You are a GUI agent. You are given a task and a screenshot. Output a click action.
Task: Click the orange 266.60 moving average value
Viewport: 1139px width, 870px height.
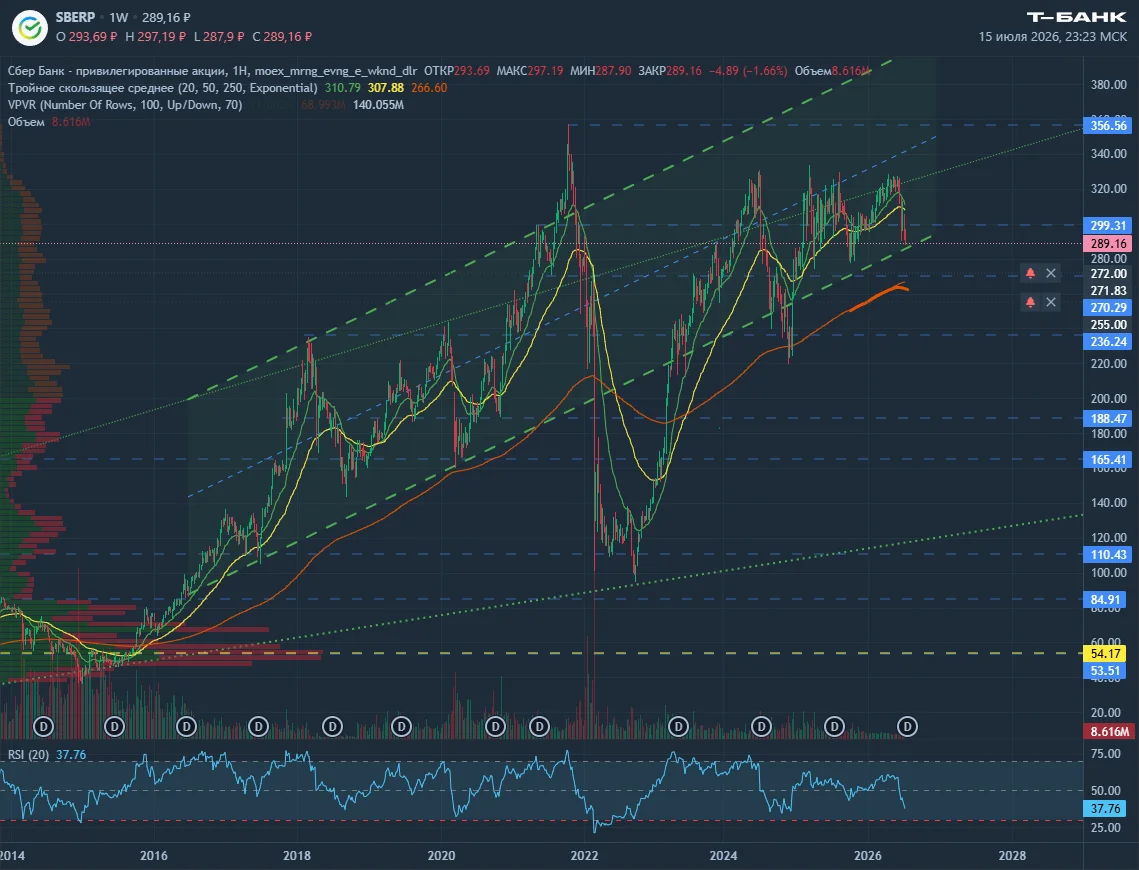click(x=429, y=88)
